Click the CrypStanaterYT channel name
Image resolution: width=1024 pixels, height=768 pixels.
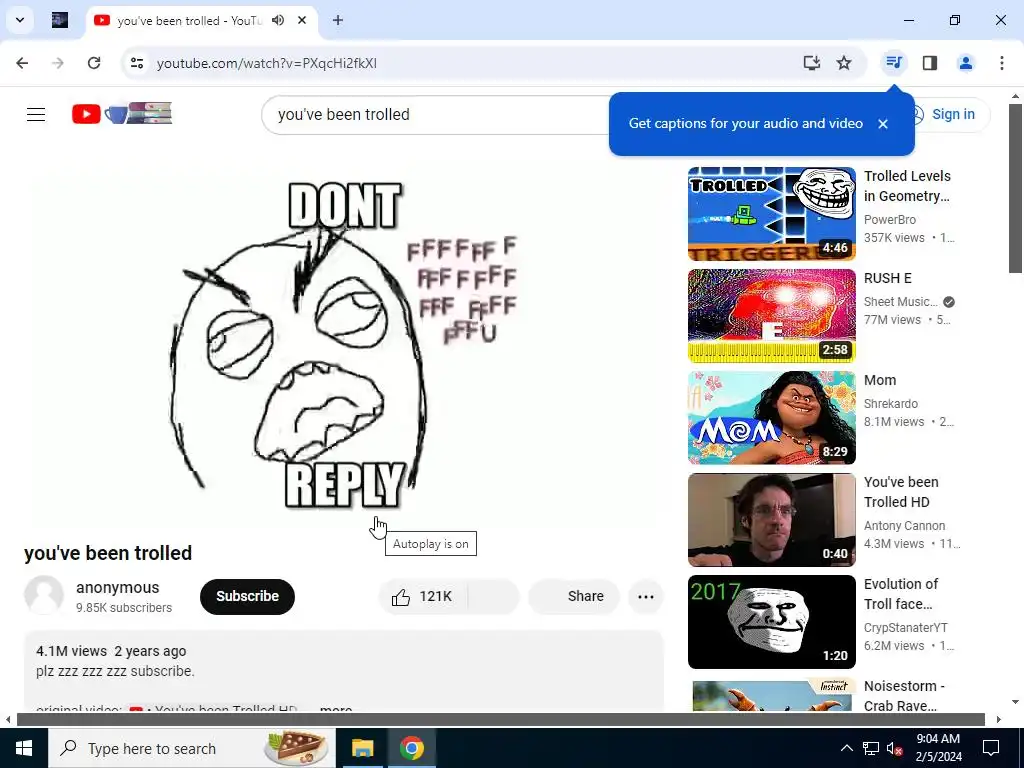(x=905, y=628)
